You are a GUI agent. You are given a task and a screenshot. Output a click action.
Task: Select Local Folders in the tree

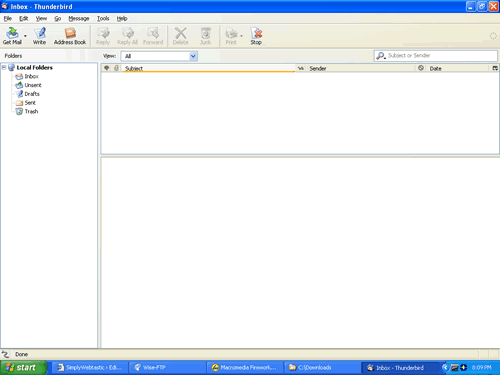click(35, 67)
